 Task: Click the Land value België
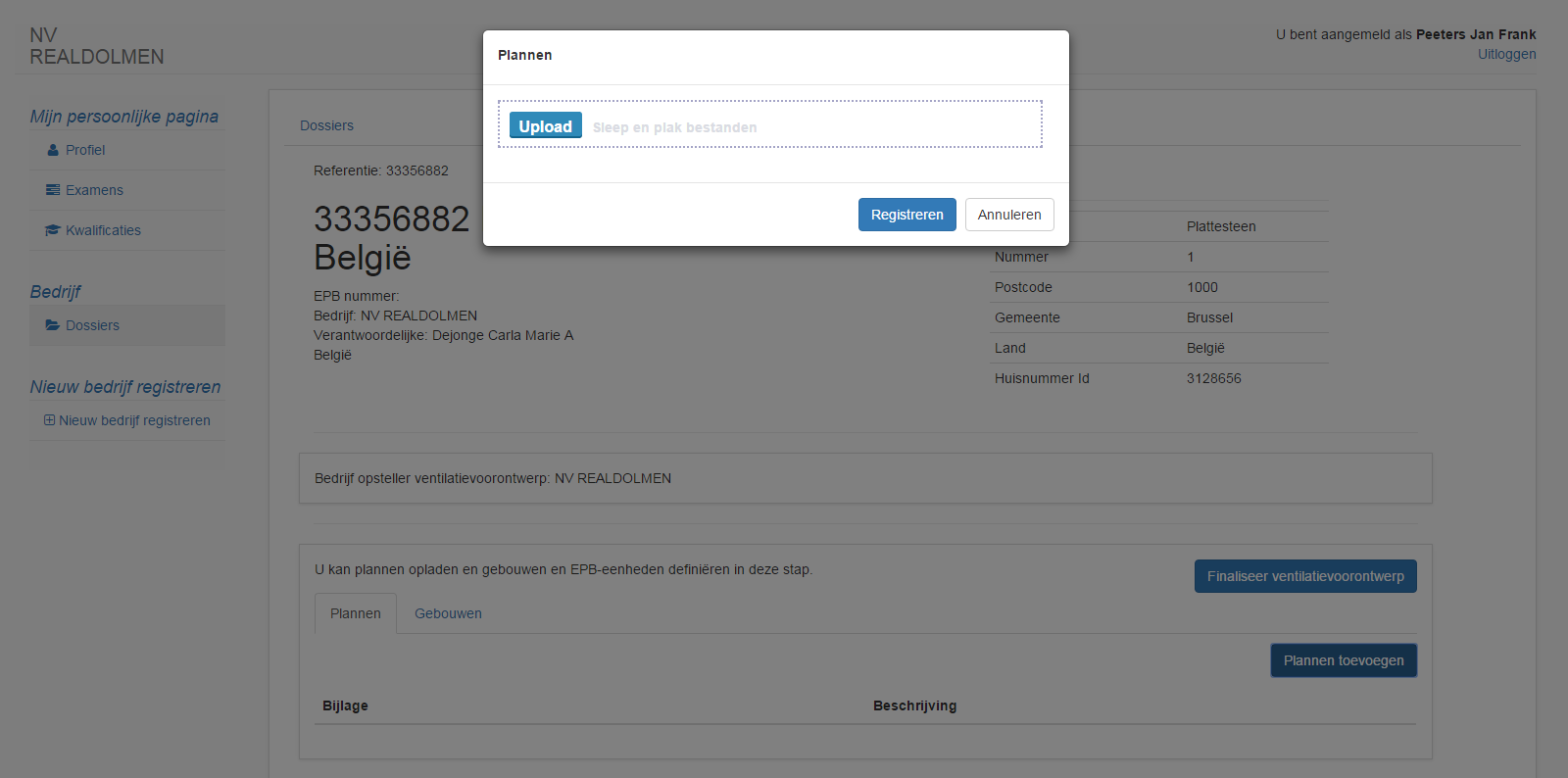coord(1205,348)
